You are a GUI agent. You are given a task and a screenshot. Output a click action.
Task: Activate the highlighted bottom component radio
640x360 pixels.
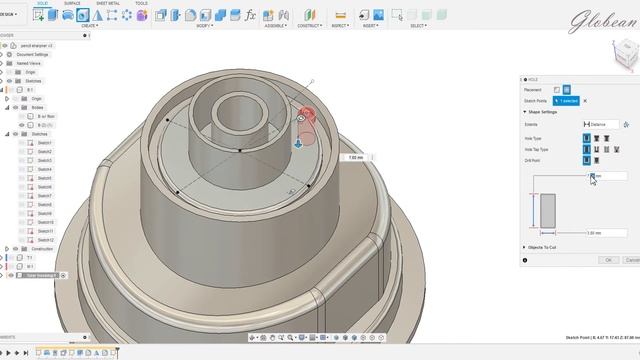click(x=63, y=276)
